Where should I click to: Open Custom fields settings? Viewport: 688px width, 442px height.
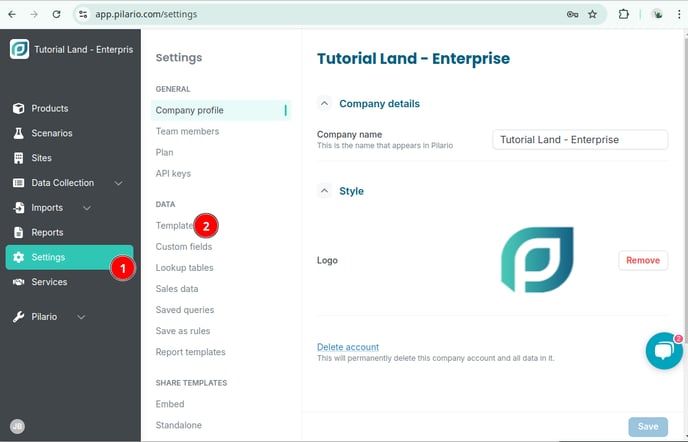[x=184, y=247]
